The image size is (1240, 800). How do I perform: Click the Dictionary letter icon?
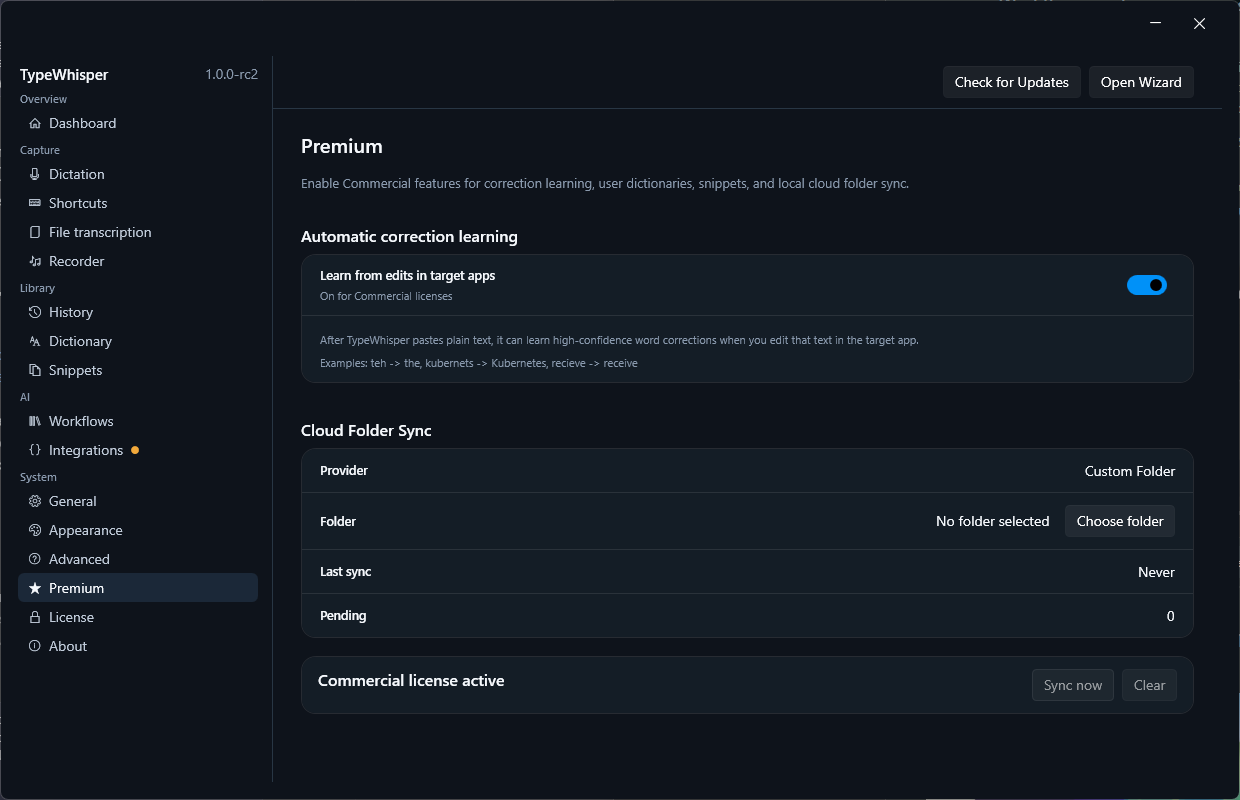click(x=35, y=341)
